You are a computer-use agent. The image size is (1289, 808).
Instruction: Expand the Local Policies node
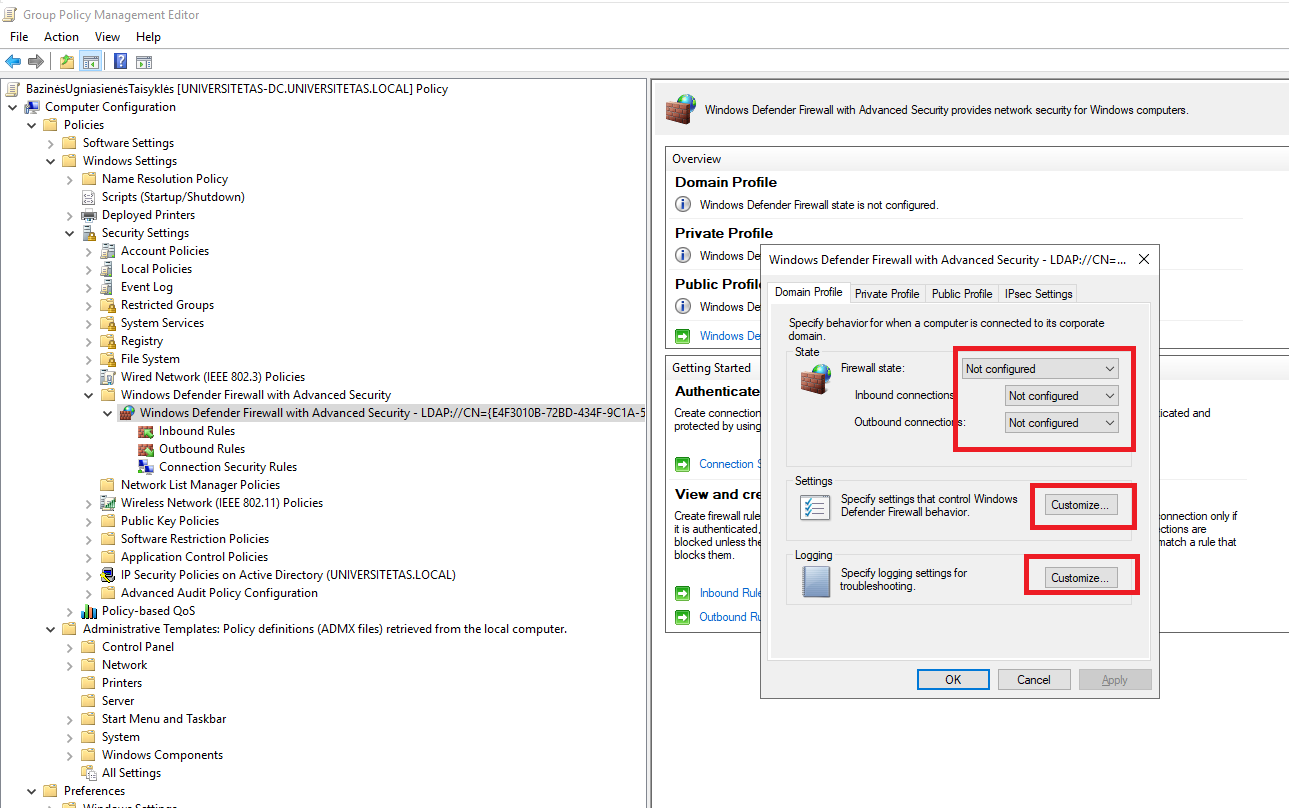click(x=88, y=269)
